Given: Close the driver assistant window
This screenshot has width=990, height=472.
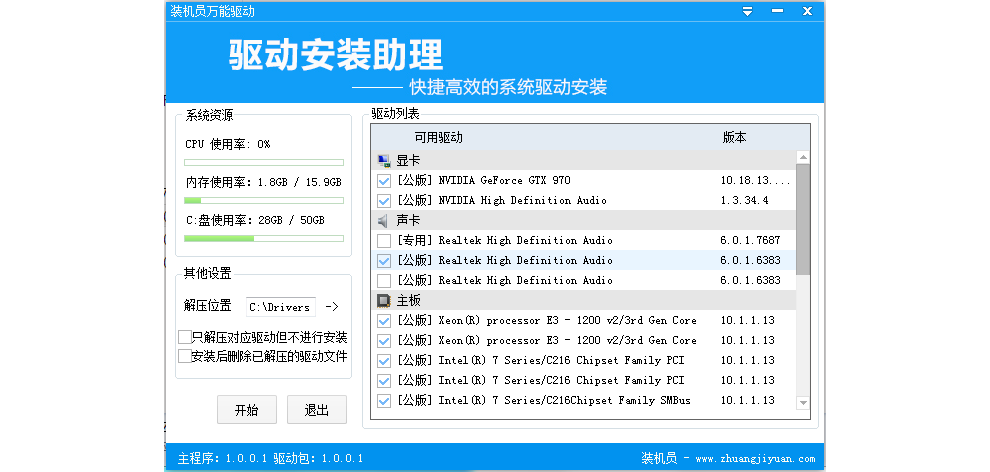Looking at the screenshot, I should (806, 12).
